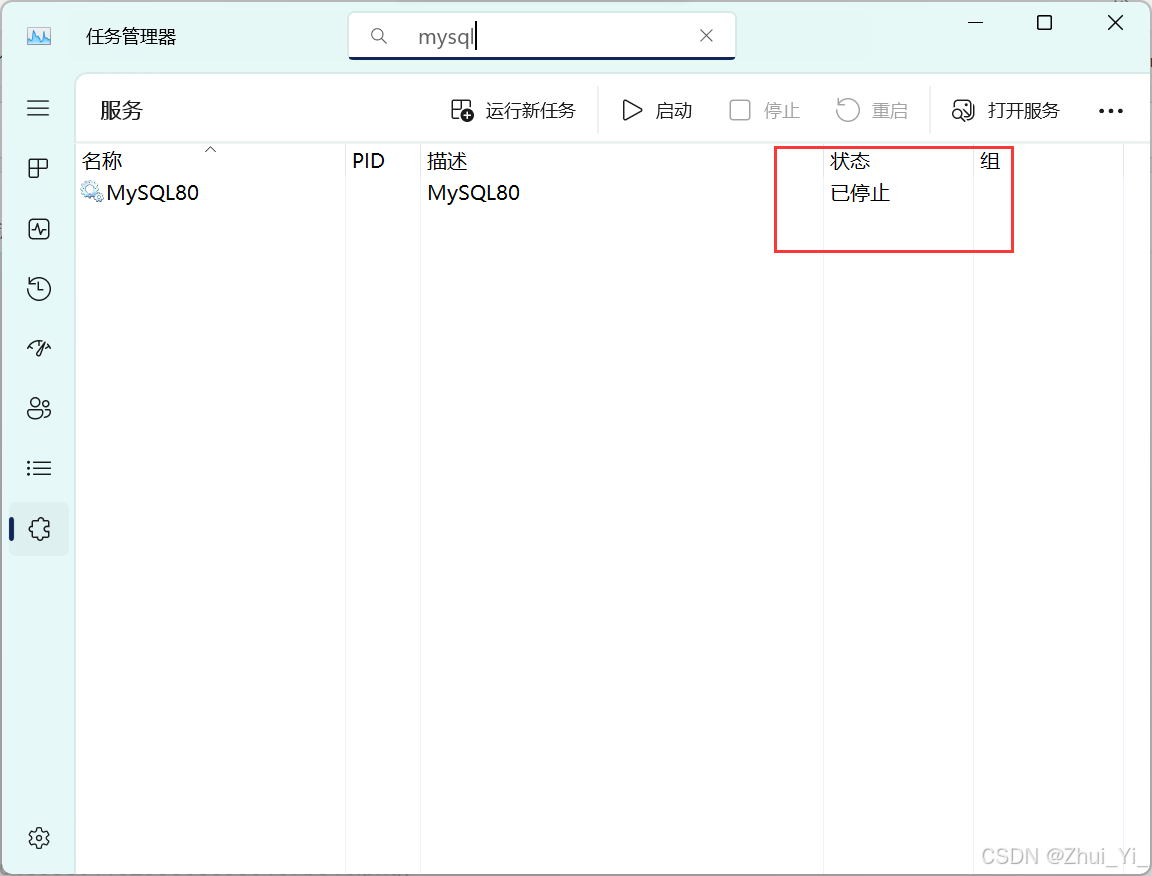Open the App history page icon
The image size is (1152, 876).
(x=38, y=289)
